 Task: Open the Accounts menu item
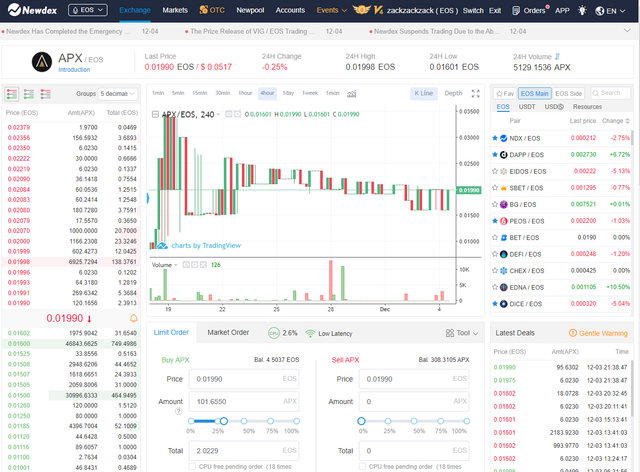point(290,10)
